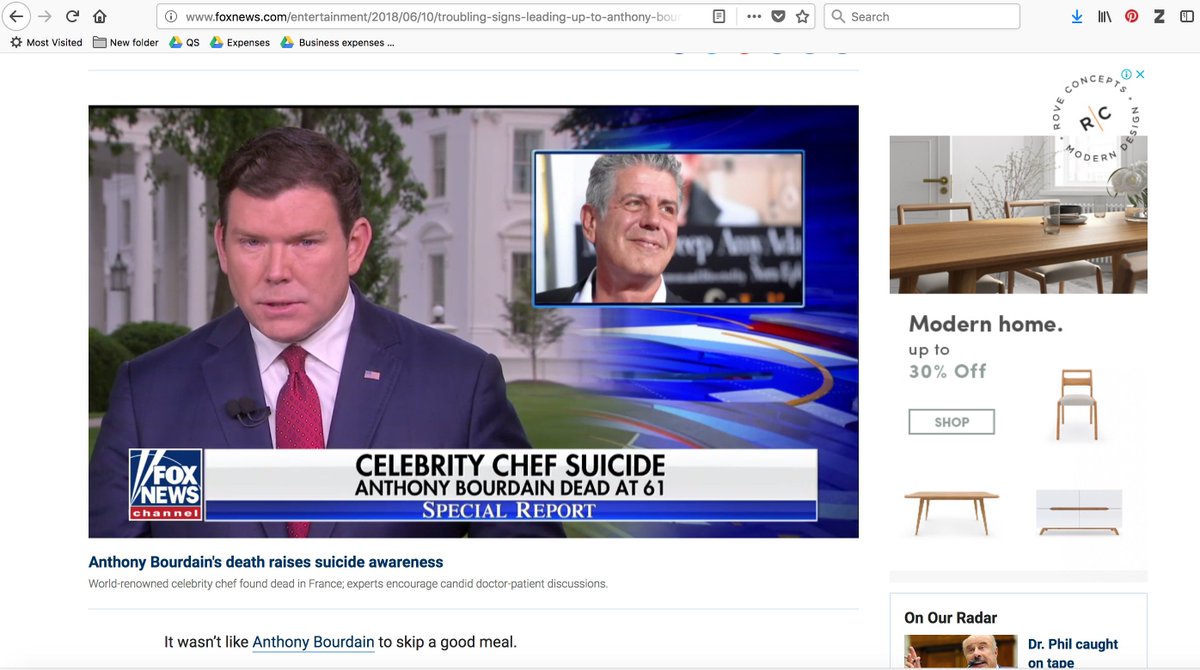Close the Rove Concepts ad
Image resolution: width=1200 pixels, height=670 pixels.
point(1140,74)
